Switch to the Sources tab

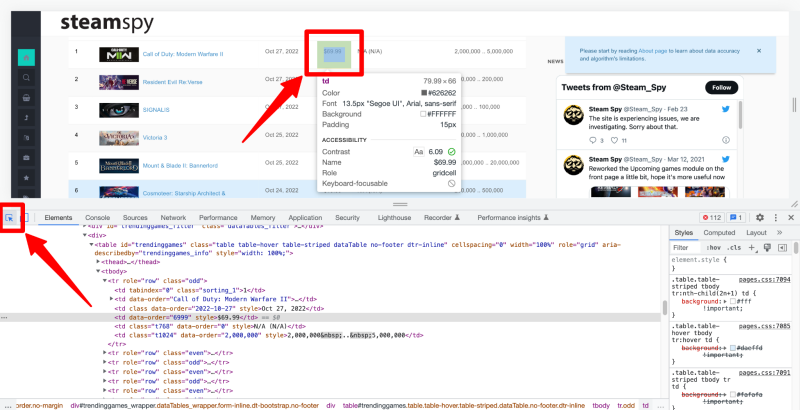click(x=135, y=218)
